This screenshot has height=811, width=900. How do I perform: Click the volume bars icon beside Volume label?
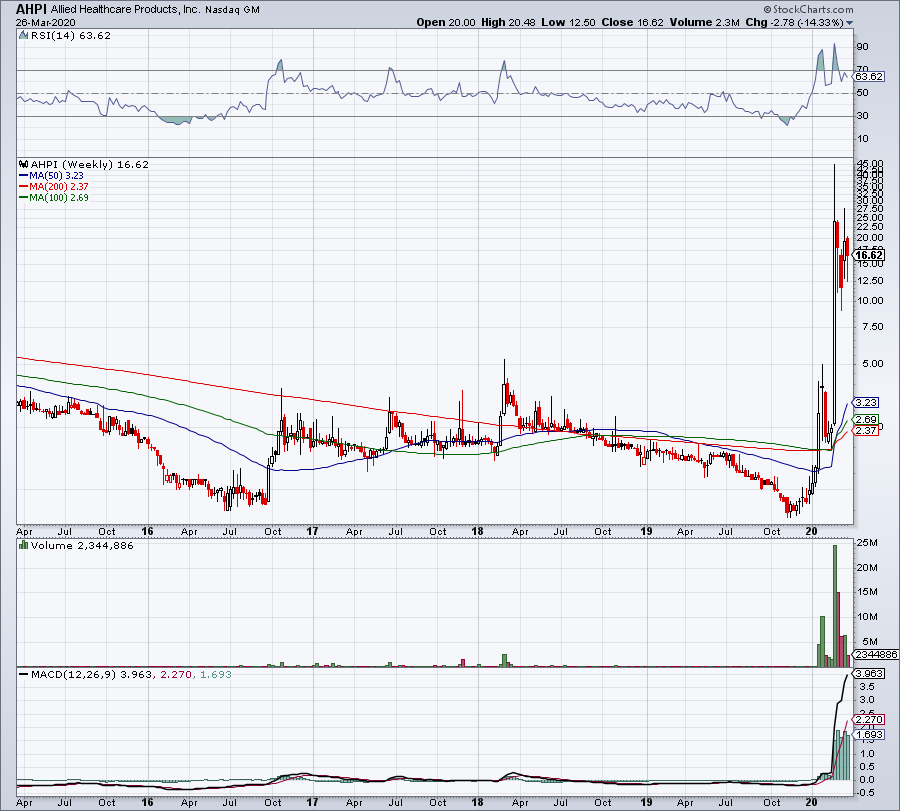tap(23, 545)
